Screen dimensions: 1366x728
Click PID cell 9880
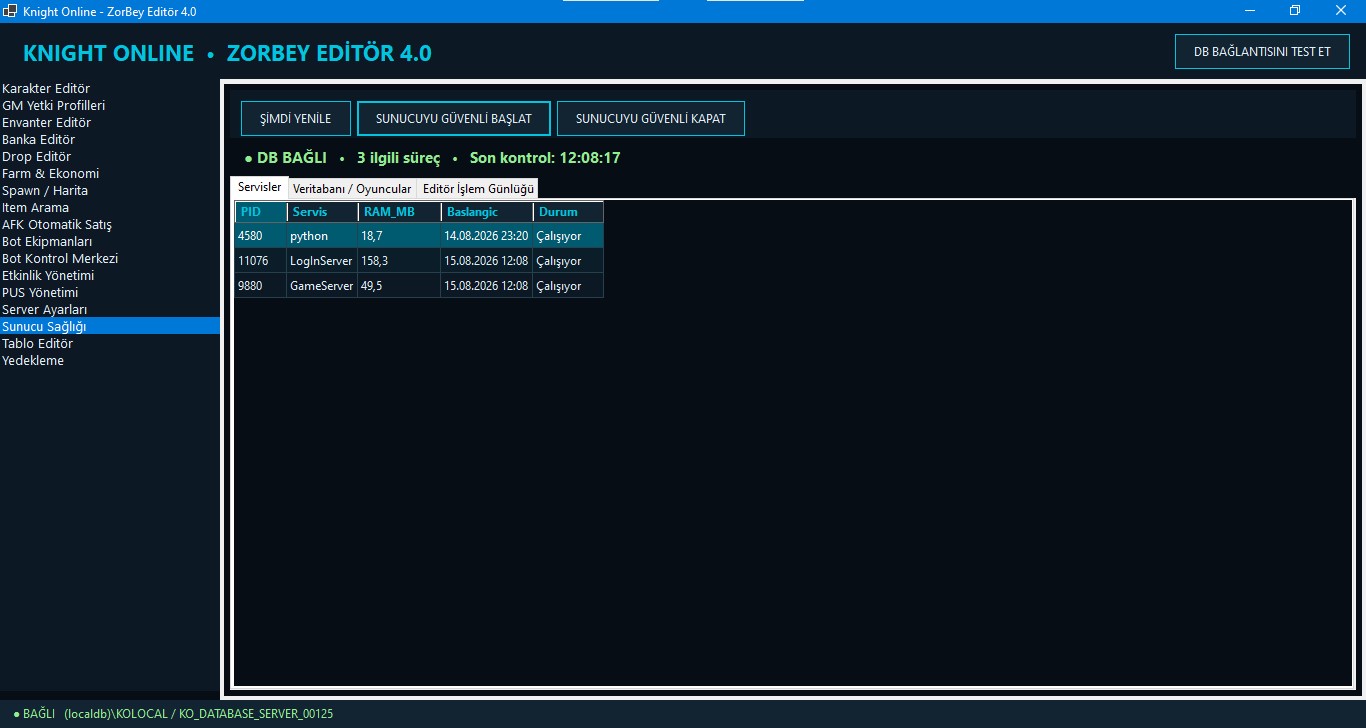click(x=261, y=286)
